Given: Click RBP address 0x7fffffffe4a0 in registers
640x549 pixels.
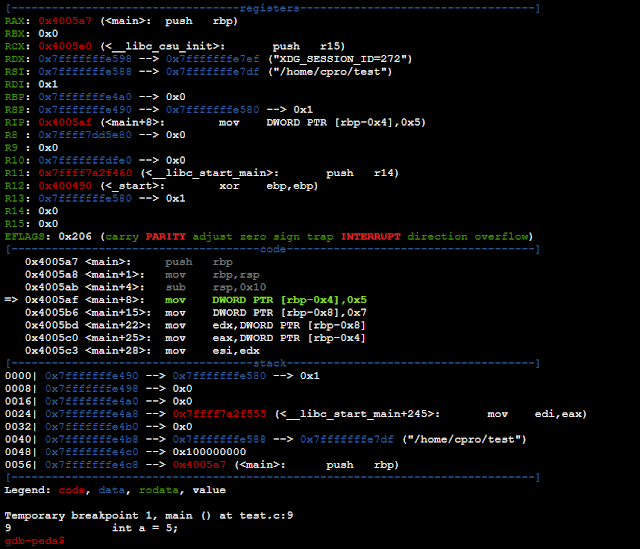Looking at the screenshot, I should click(x=85, y=97).
